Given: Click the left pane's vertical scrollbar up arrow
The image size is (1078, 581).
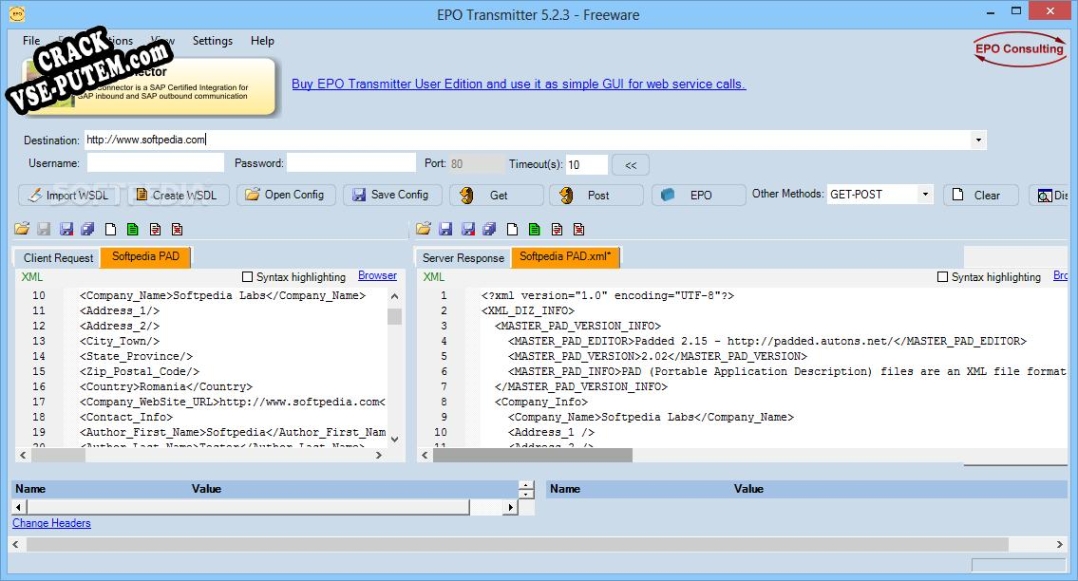Looking at the screenshot, I should (x=395, y=296).
